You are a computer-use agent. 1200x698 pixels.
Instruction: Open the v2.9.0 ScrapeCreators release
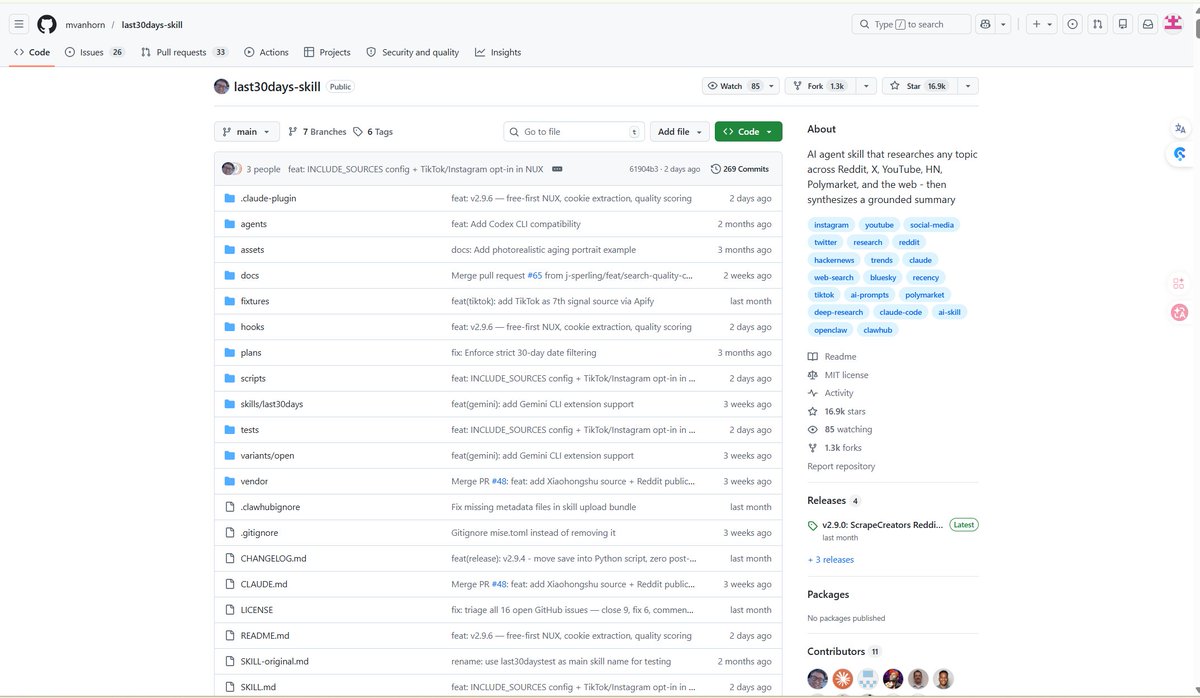(884, 525)
